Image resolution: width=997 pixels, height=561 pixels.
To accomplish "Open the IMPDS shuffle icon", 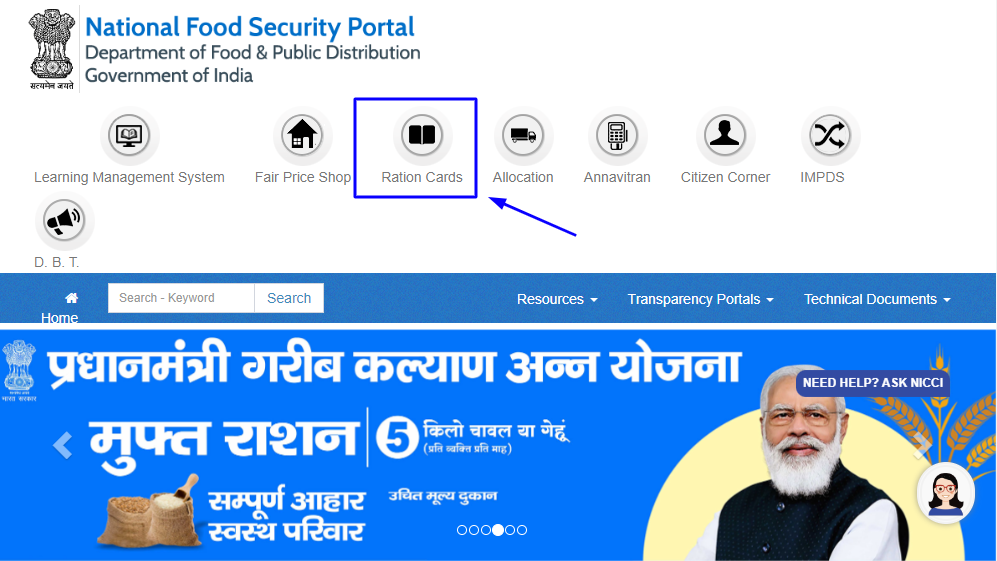I will pyautogui.click(x=830, y=135).
